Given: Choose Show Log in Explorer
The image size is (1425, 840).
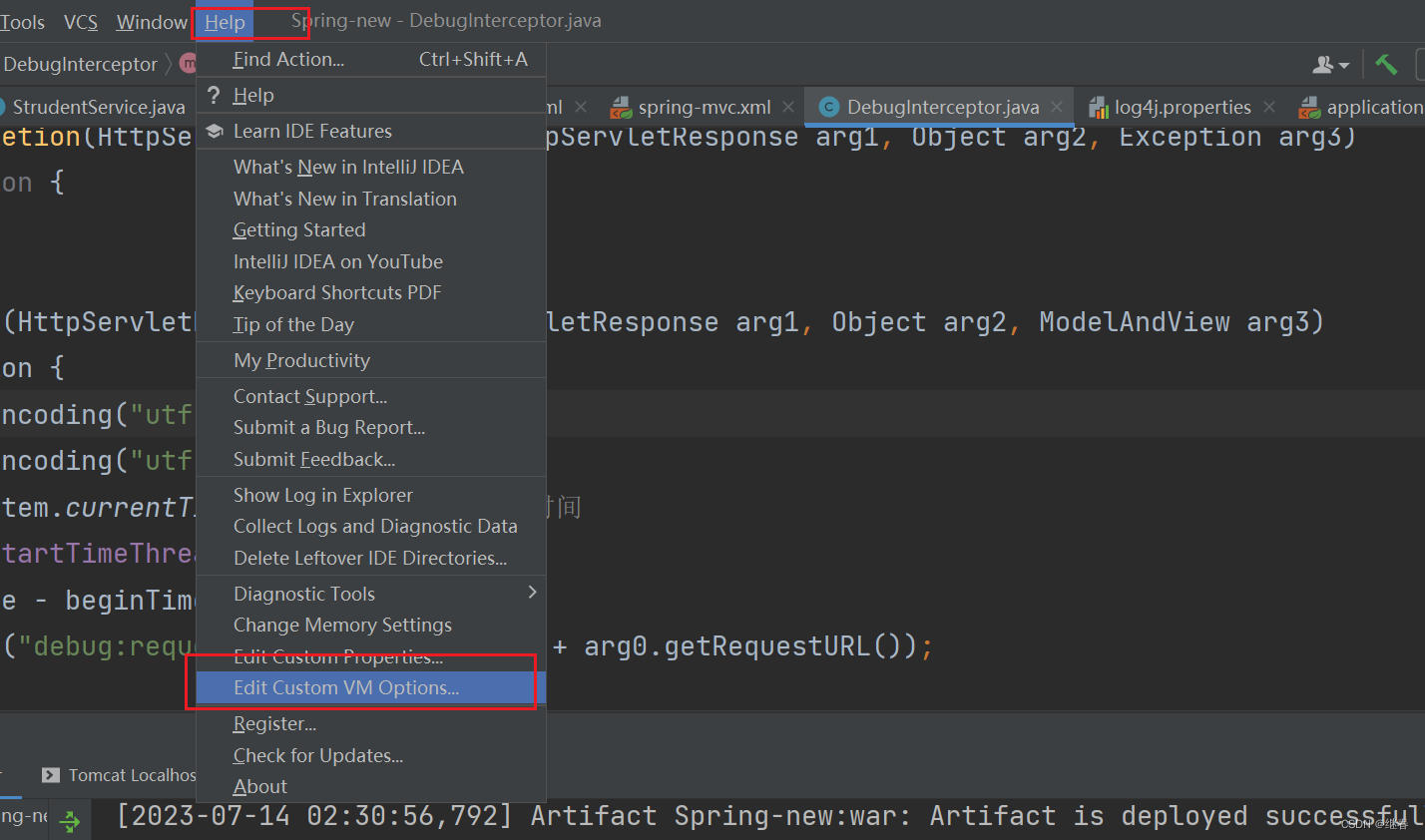Looking at the screenshot, I should [371, 496].
